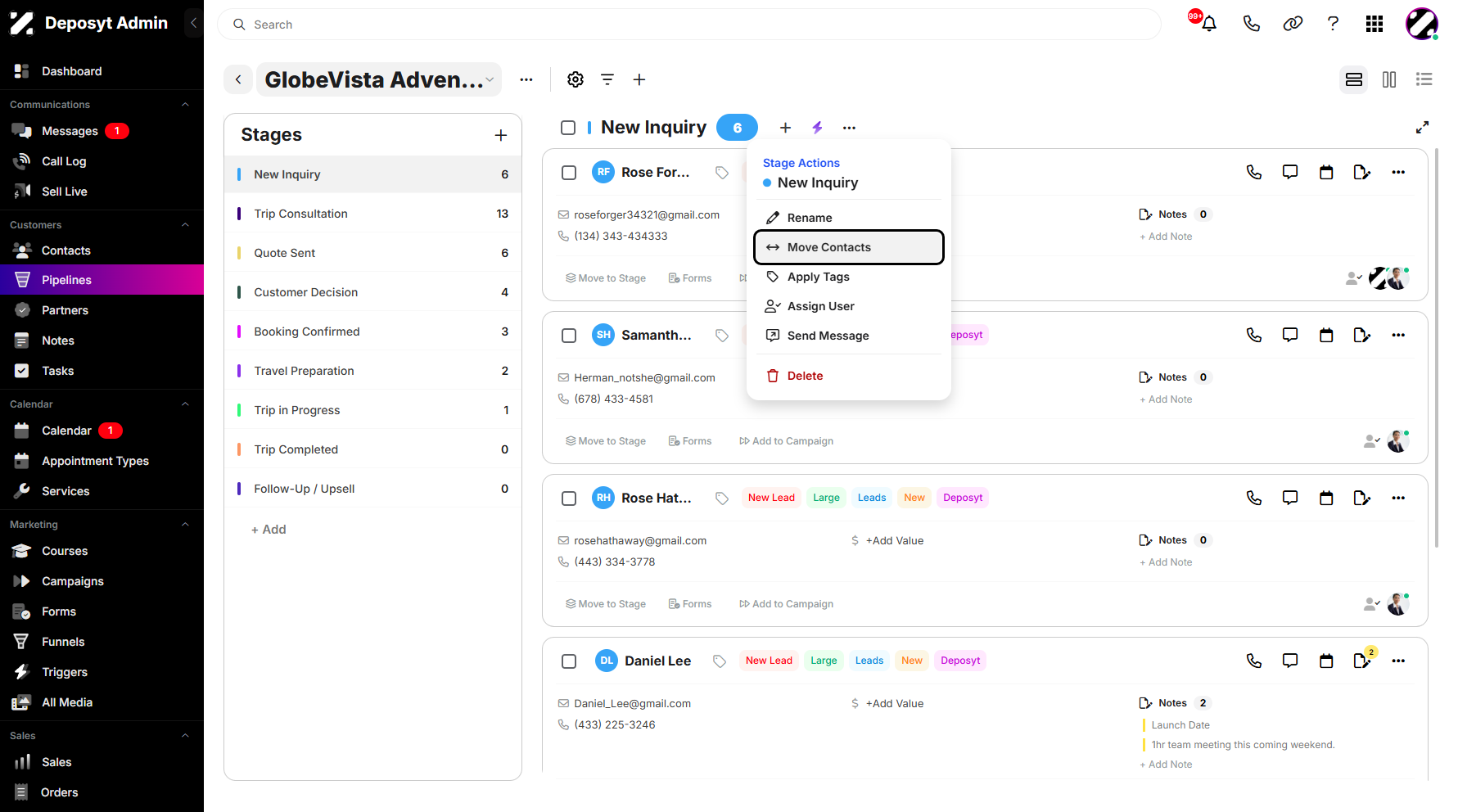This screenshot has width=1458, height=812.
Task: Click Move to Stage on Rose Hat... card
Action: pos(606,604)
